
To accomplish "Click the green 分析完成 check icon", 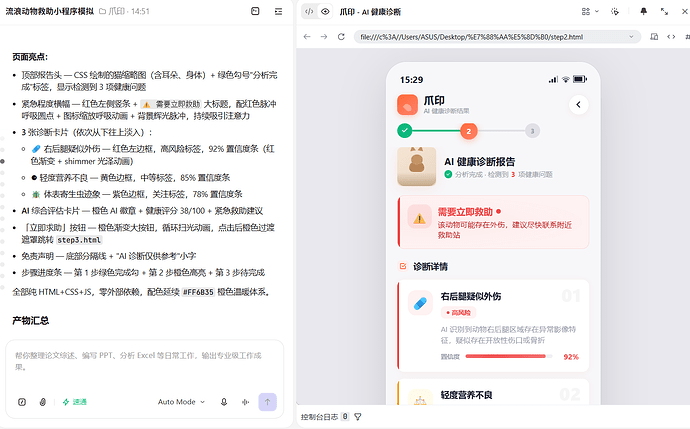I will (x=448, y=174).
